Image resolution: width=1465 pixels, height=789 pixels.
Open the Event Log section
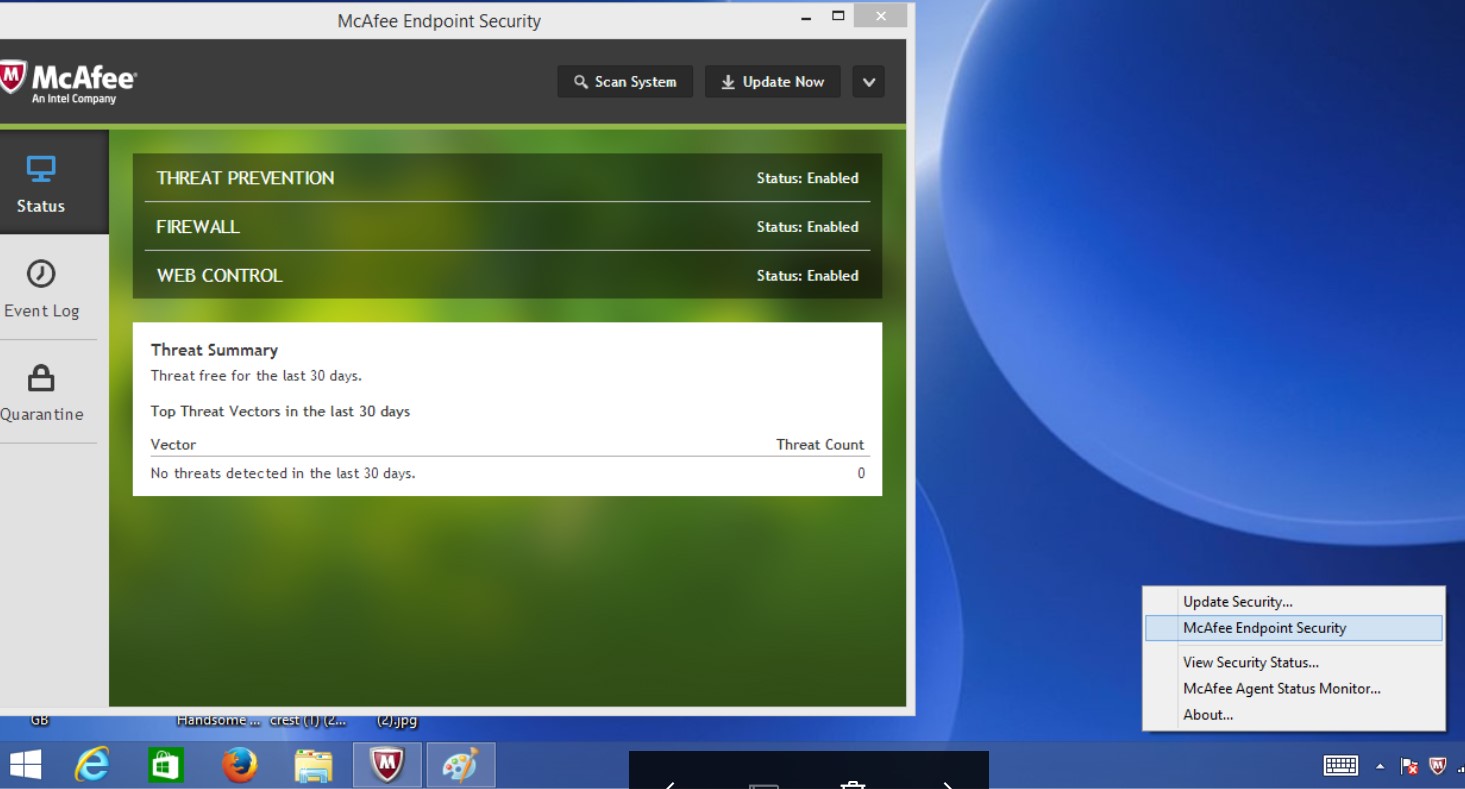coord(41,289)
